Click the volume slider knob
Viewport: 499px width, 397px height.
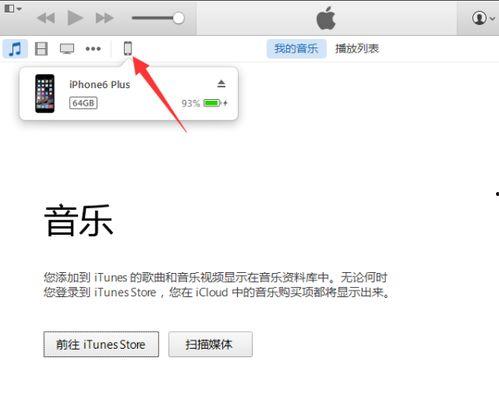click(x=179, y=18)
